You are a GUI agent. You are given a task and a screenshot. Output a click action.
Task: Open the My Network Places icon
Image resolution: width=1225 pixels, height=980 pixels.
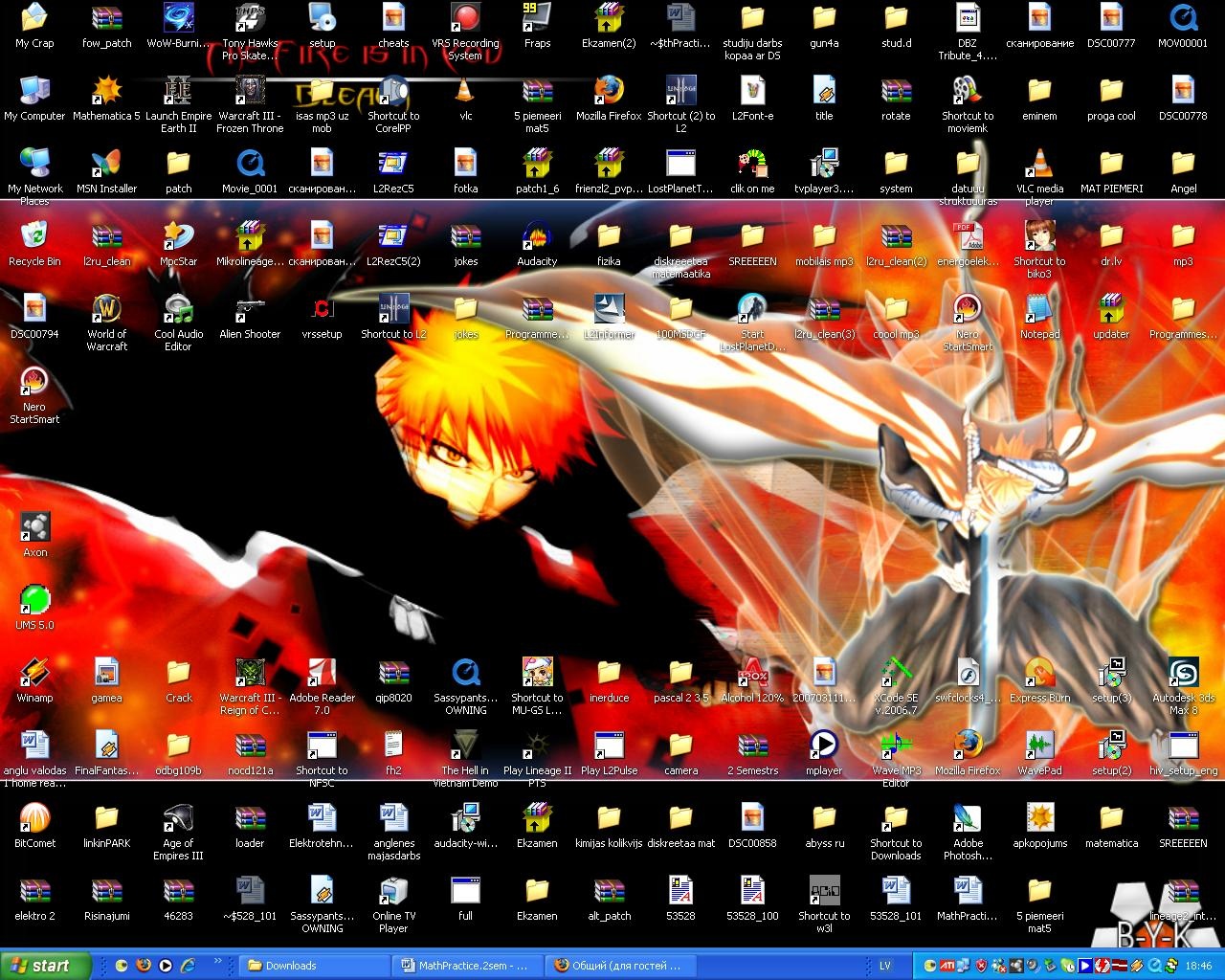tap(34, 164)
